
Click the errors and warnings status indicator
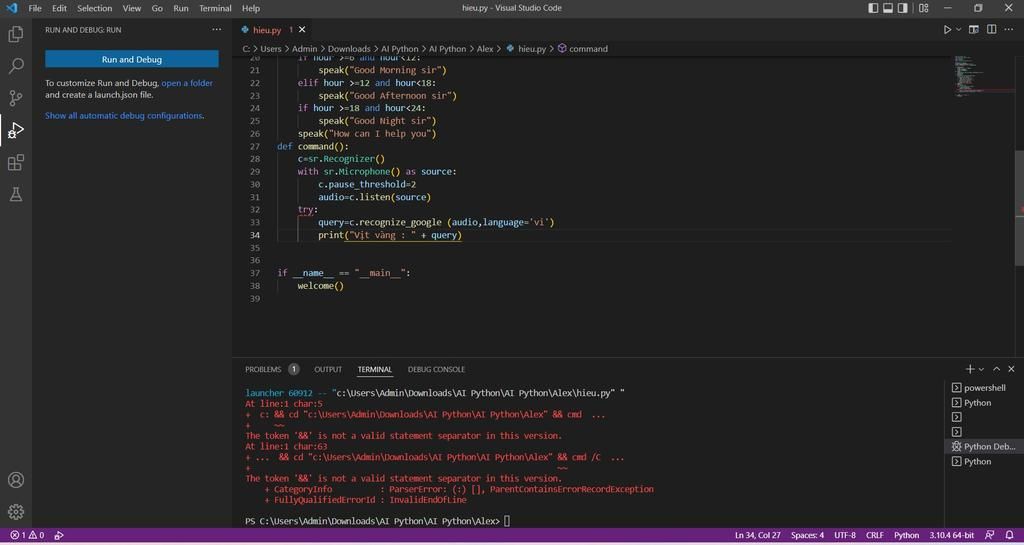click(27, 535)
